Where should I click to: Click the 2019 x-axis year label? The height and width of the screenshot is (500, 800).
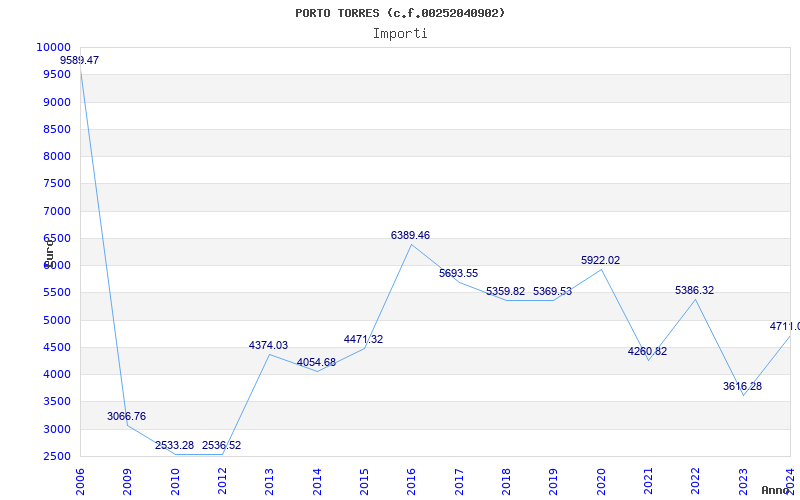pyautogui.click(x=554, y=482)
